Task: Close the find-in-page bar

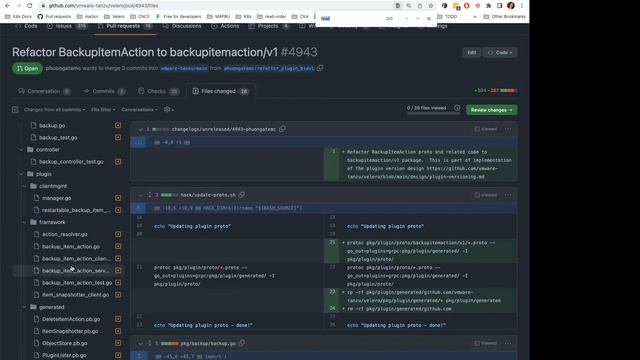Action: click(429, 18)
